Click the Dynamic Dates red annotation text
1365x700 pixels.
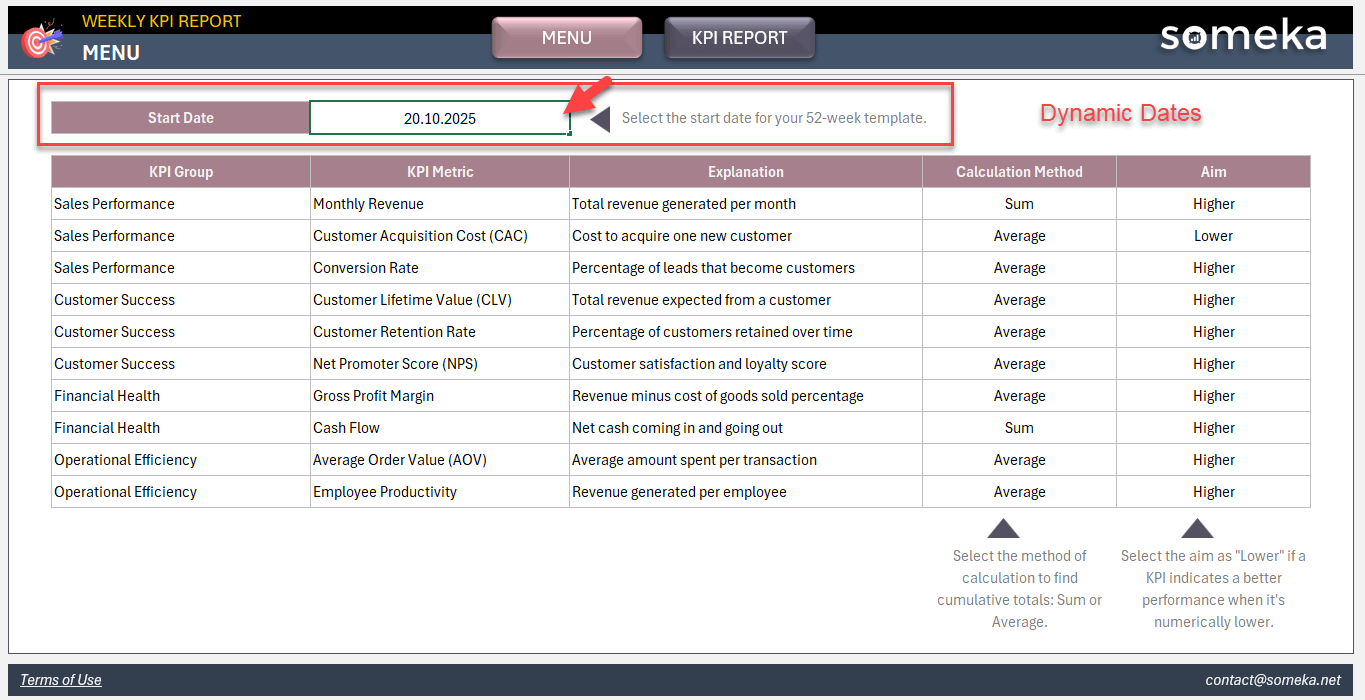click(x=1120, y=113)
